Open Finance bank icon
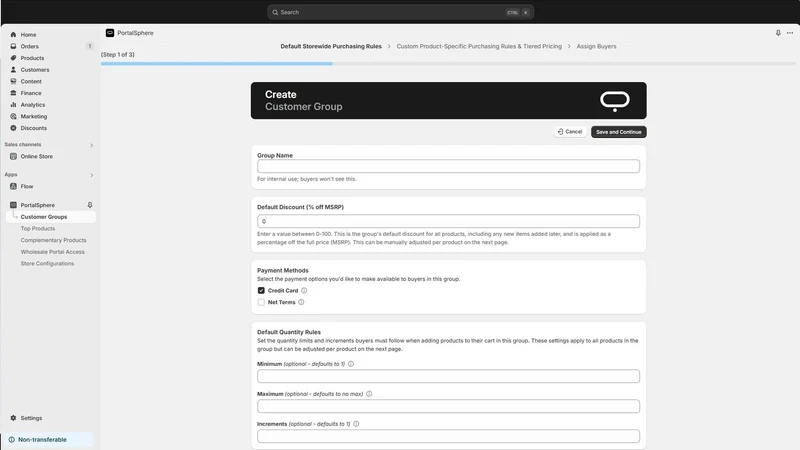This screenshot has height=450, width=800. click(x=13, y=93)
